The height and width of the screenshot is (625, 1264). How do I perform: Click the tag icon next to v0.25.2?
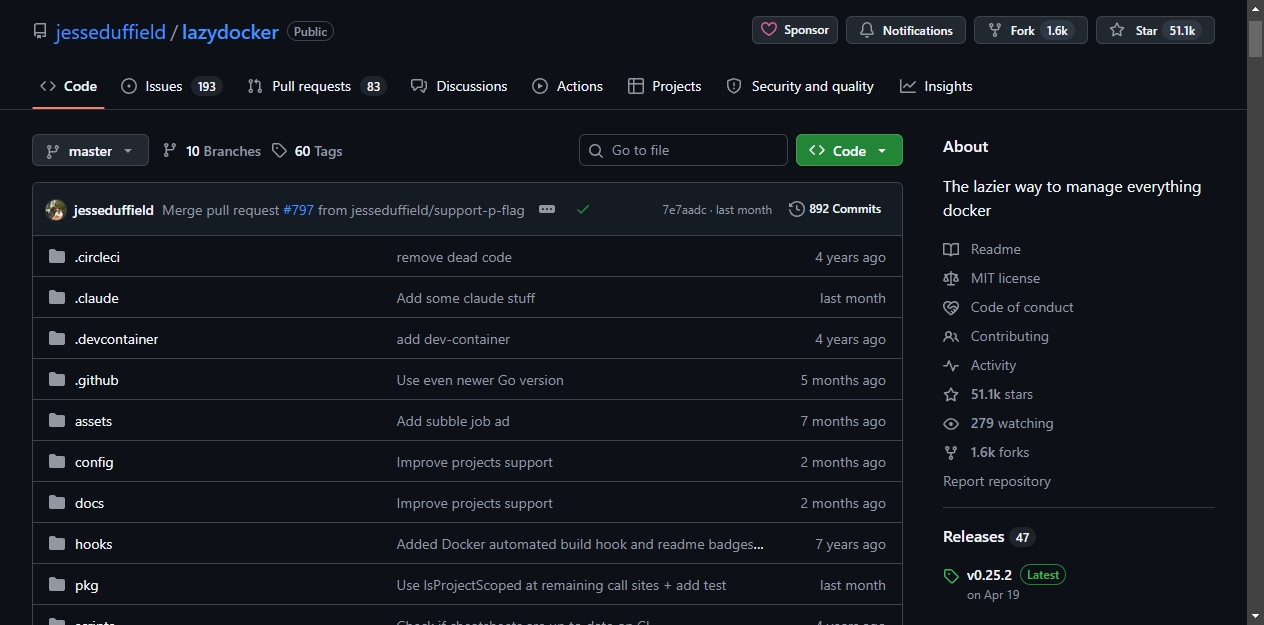pyautogui.click(x=951, y=576)
